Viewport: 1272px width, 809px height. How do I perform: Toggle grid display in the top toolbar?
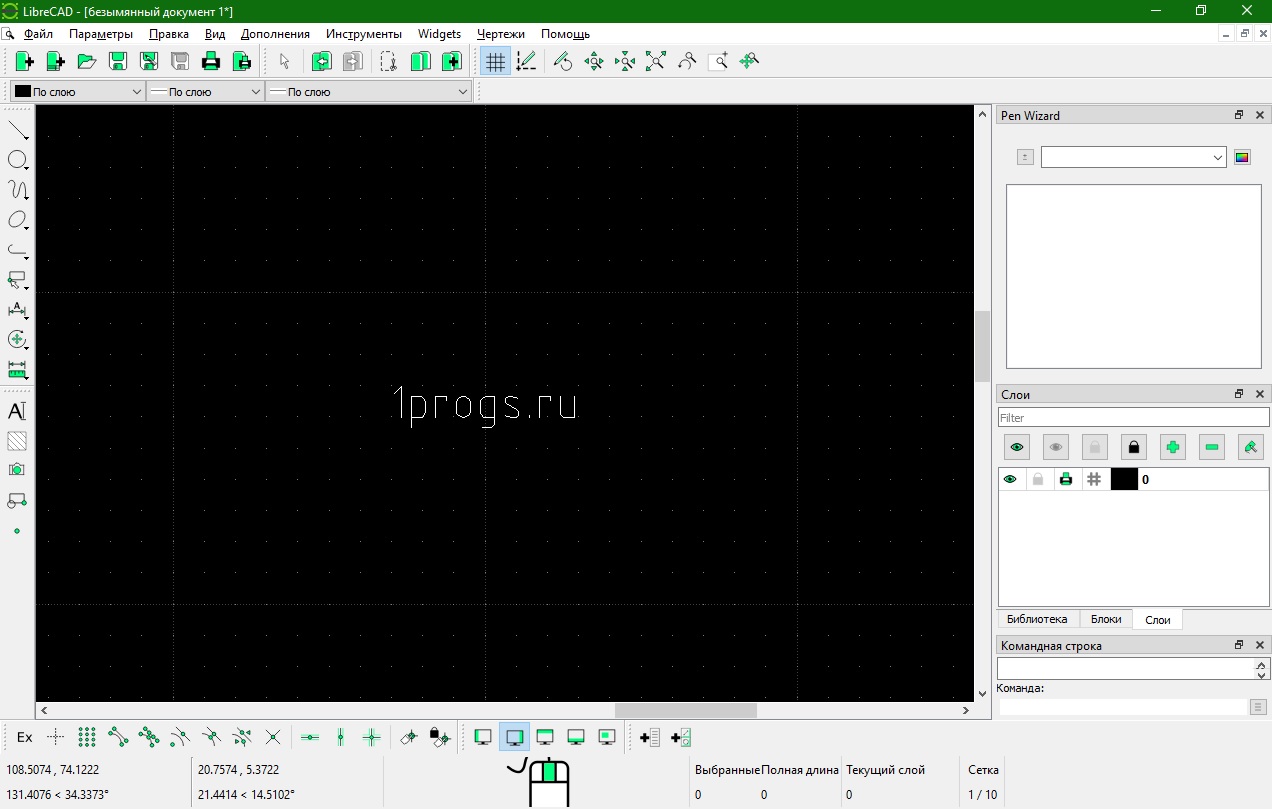(x=495, y=61)
